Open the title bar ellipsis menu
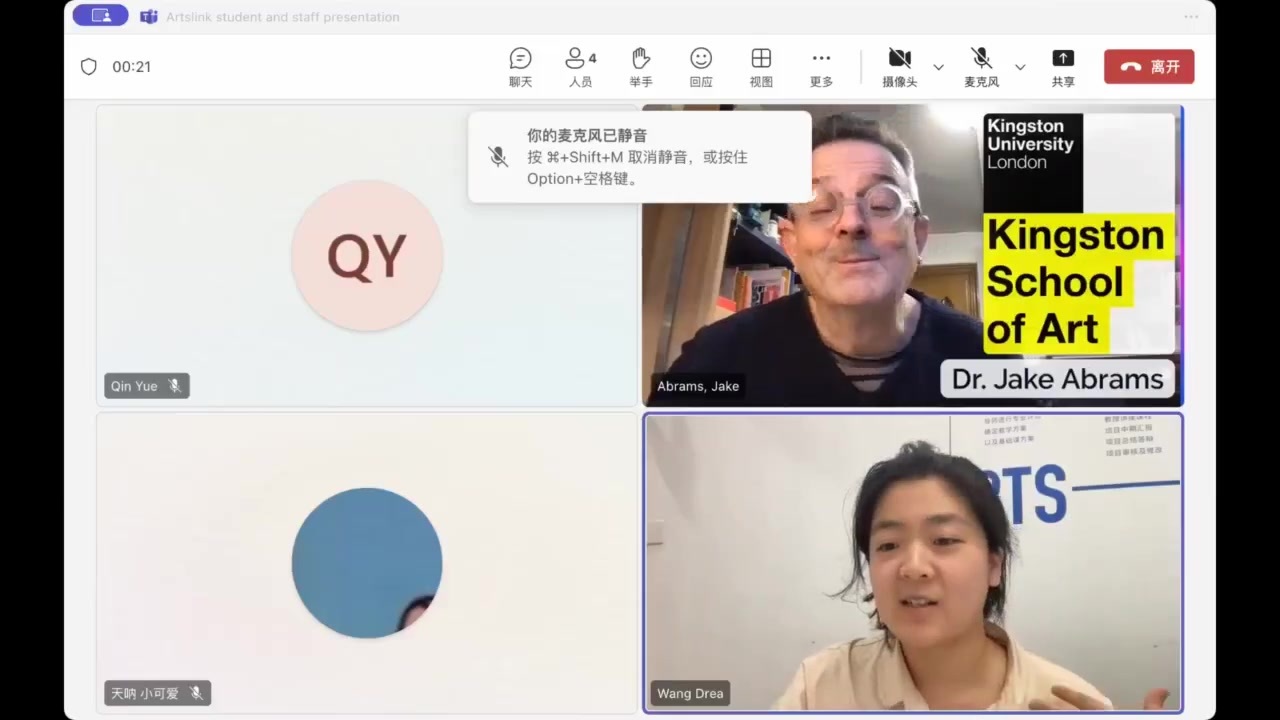Viewport: 1280px width, 720px height. 1191,16
